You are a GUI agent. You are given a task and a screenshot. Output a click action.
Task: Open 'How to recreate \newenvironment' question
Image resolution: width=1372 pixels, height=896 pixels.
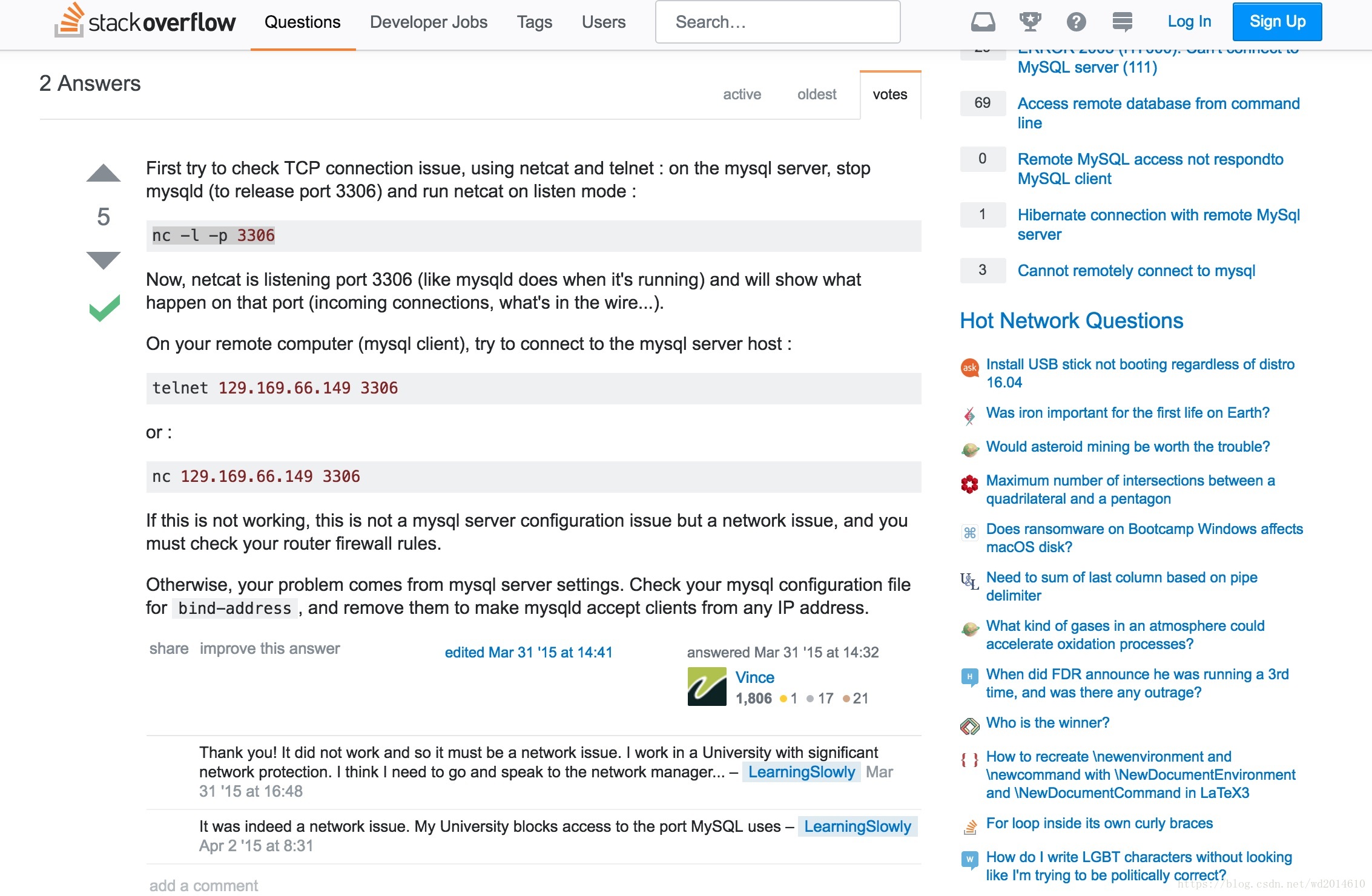(1141, 774)
